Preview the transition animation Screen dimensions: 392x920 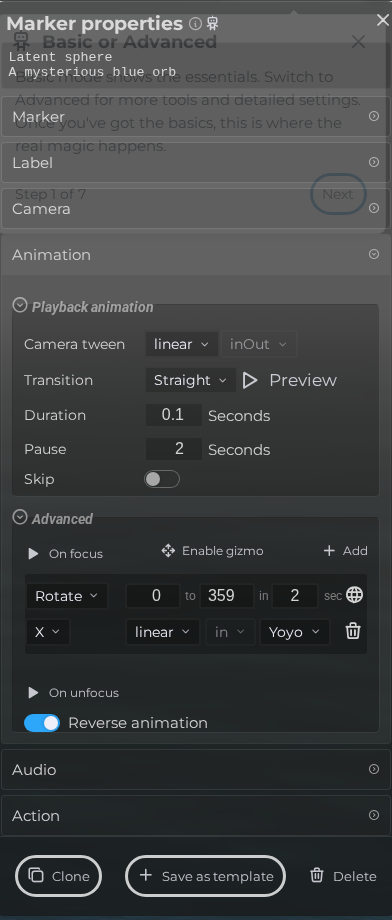coord(290,380)
